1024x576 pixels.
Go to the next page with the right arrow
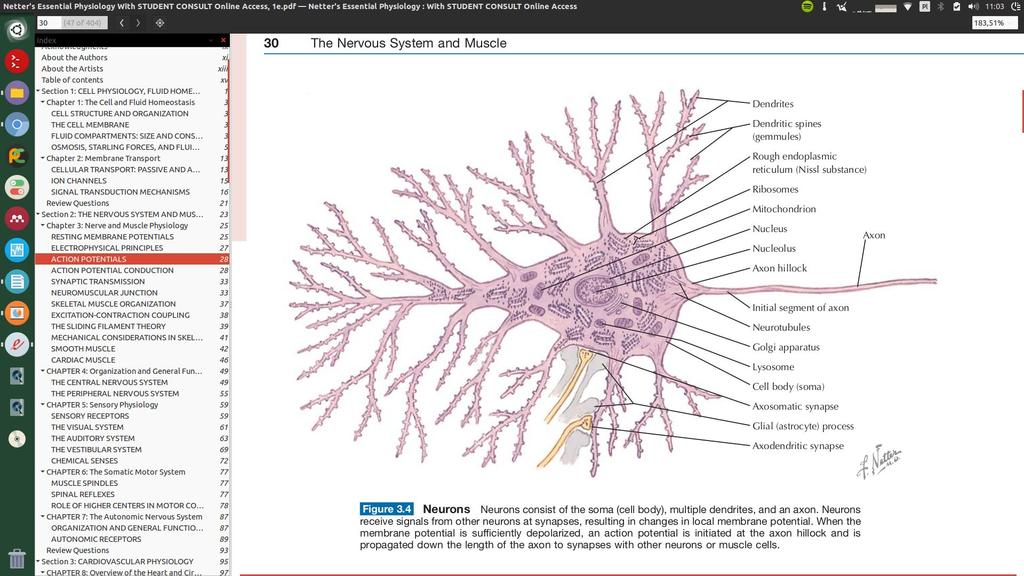138,23
